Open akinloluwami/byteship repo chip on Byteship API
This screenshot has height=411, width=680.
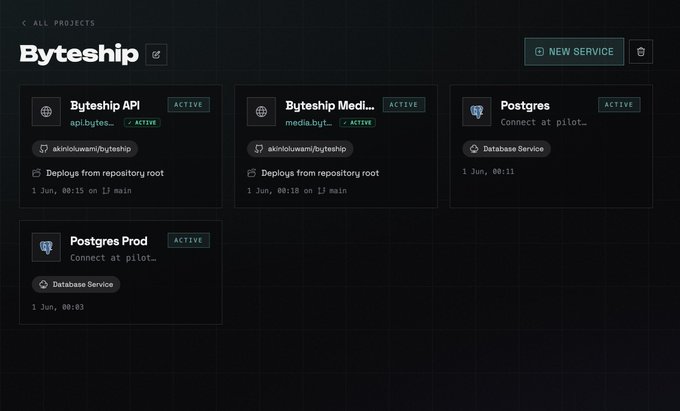(x=85, y=149)
